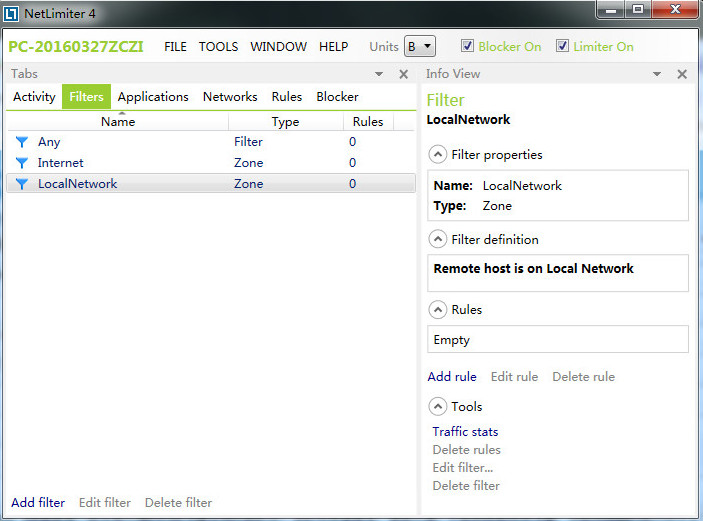The image size is (703, 521).
Task: Click the funnel icon beside Any filter
Action: click(x=22, y=142)
